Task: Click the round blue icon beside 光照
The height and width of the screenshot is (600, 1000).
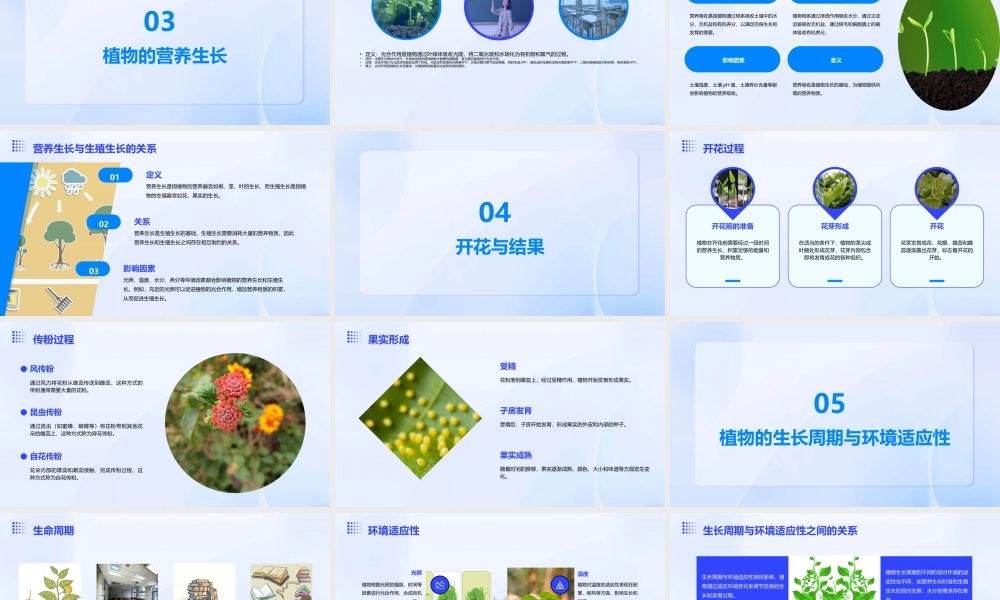Action: coord(439,584)
